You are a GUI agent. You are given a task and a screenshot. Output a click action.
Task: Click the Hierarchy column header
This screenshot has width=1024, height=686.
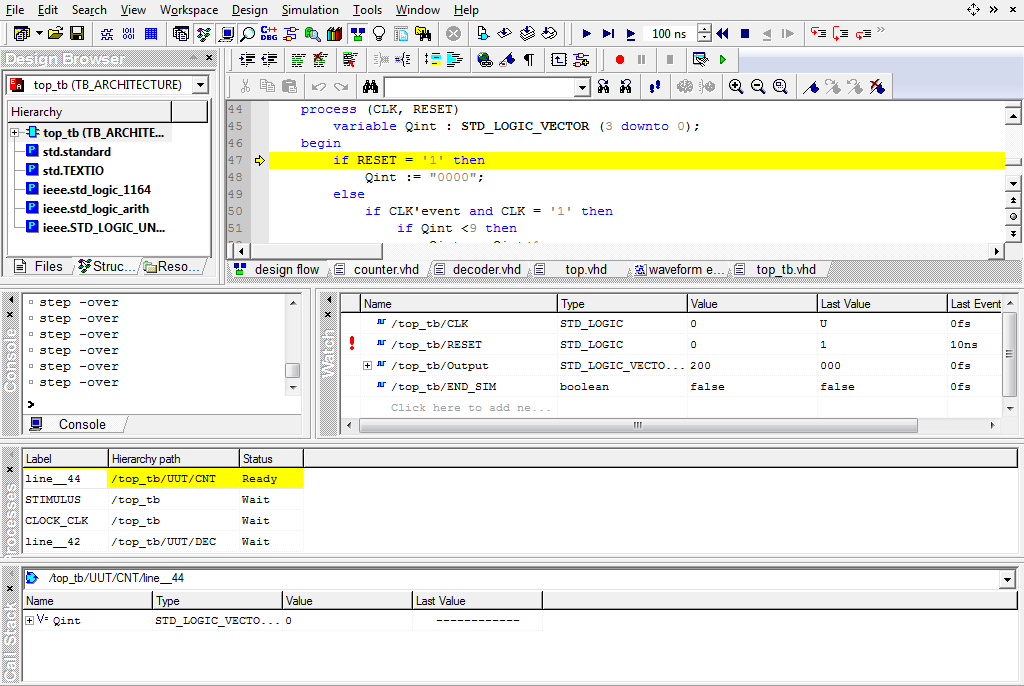(89, 112)
